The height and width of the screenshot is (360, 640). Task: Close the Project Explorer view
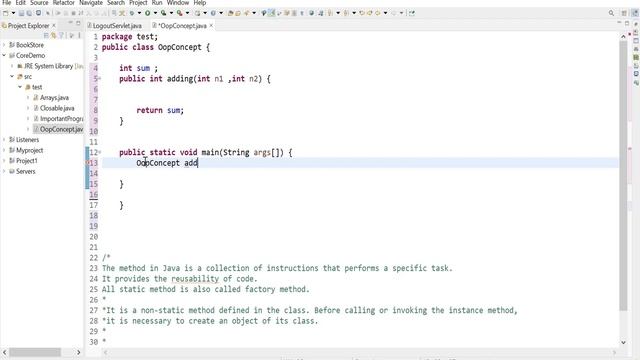53,26
